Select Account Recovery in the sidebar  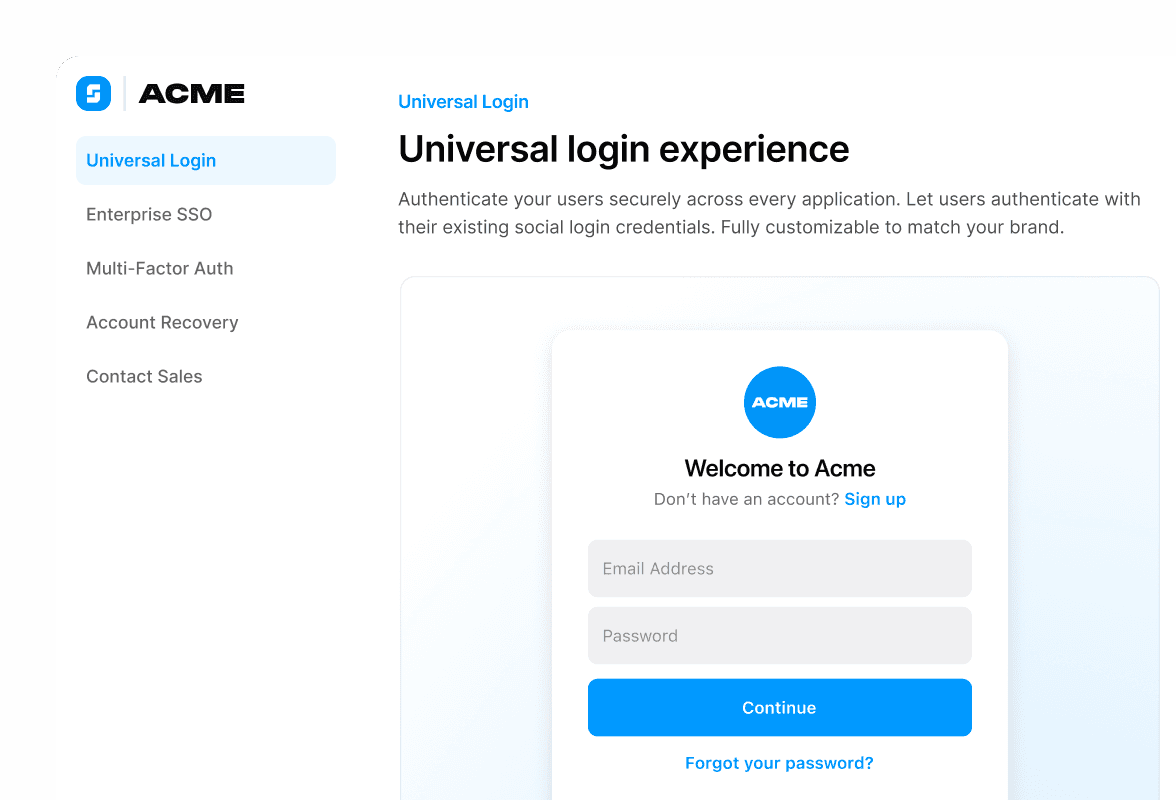[x=162, y=322]
